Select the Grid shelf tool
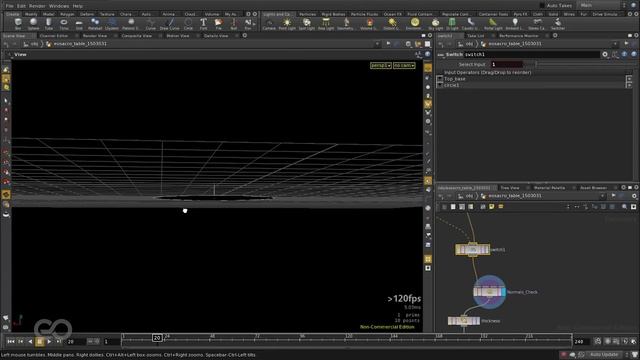Viewport: 640px width, 360px height. [x=79, y=24]
